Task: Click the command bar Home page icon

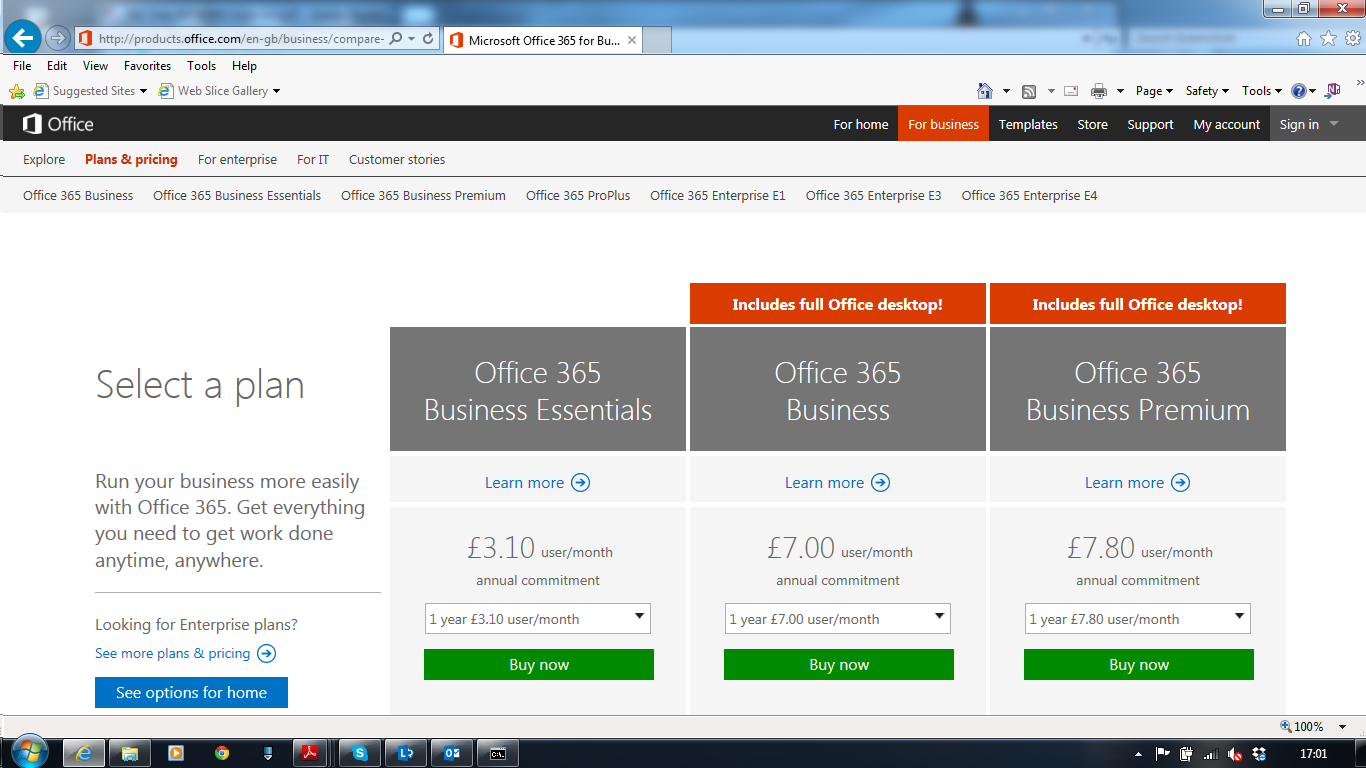Action: pos(985,91)
